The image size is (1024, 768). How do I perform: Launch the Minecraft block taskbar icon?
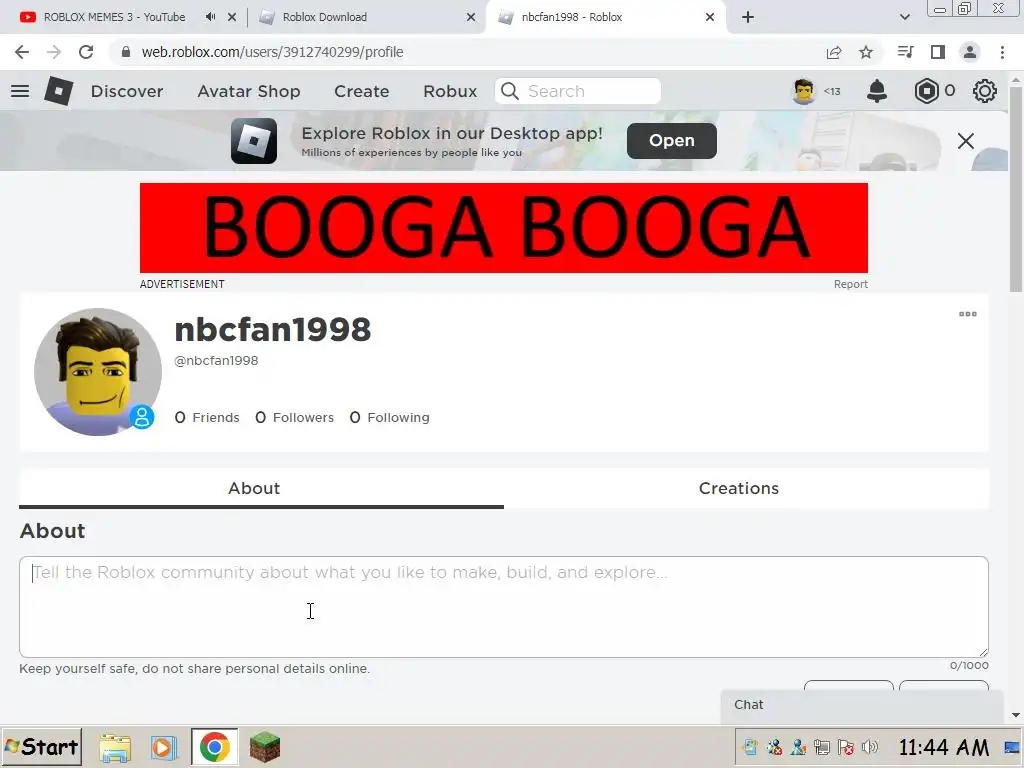tap(264, 747)
